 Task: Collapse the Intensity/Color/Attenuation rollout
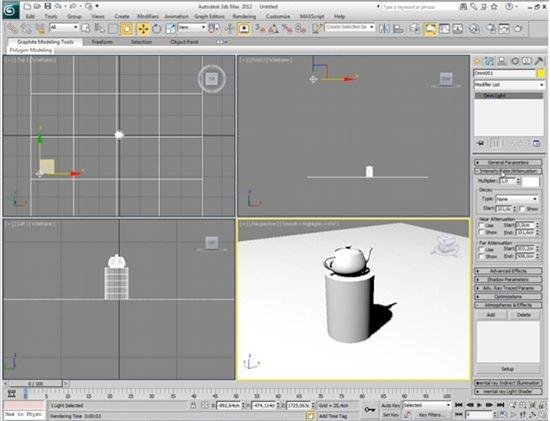coord(508,171)
